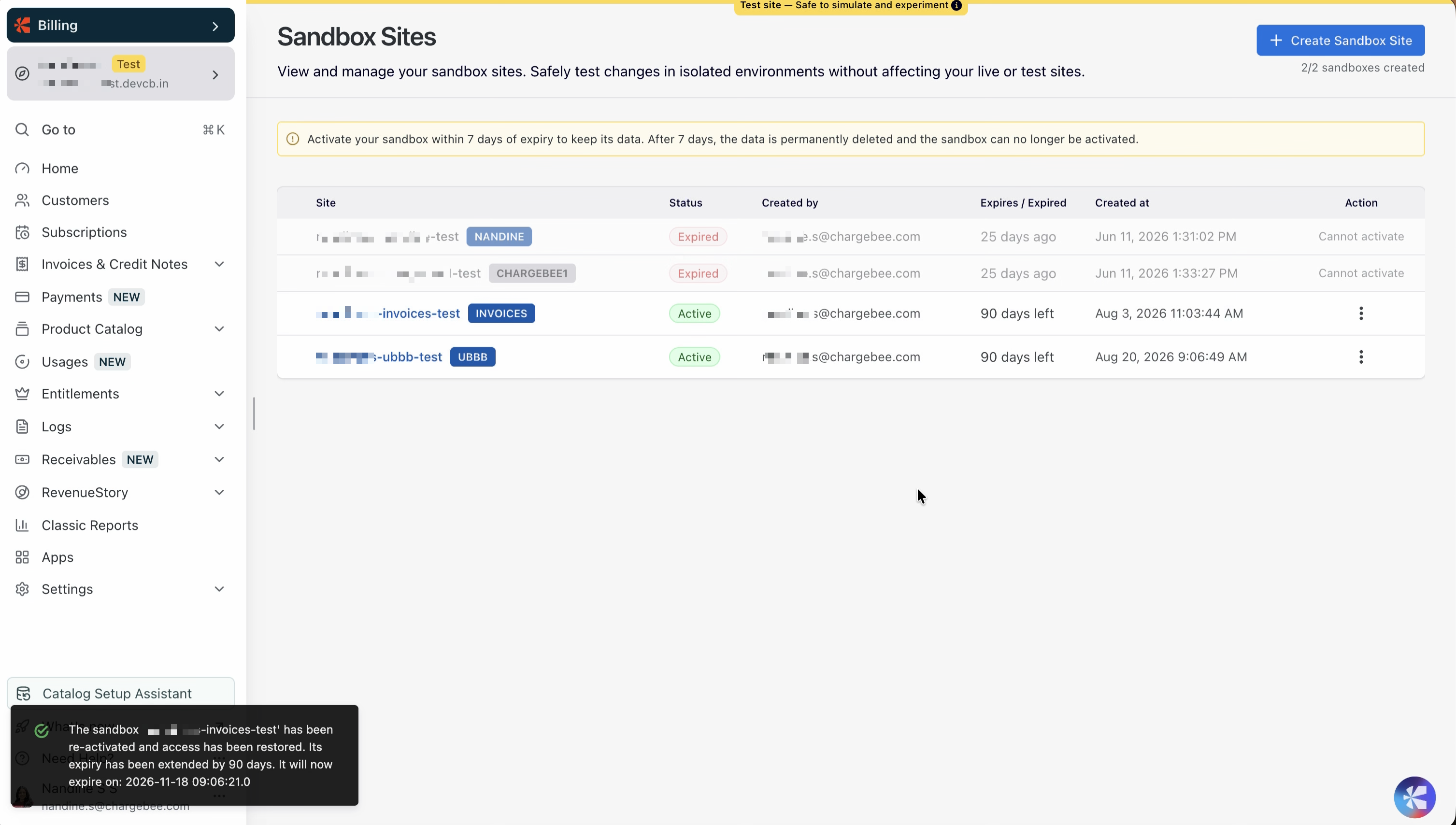Screen dimensions: 1456x825
Task: Click the Created at column header
Action: click(1122, 203)
